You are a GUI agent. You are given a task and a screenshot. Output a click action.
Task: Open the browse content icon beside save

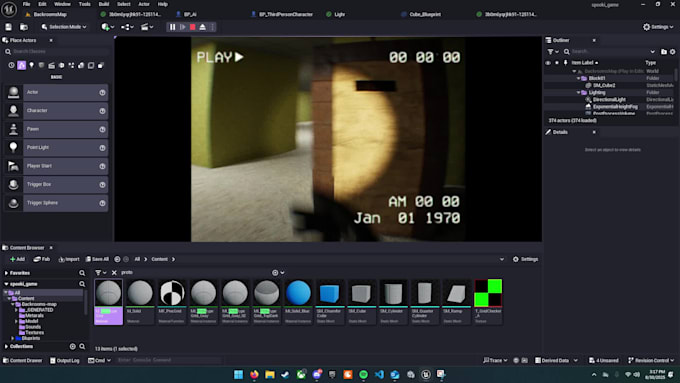[x=24, y=27]
